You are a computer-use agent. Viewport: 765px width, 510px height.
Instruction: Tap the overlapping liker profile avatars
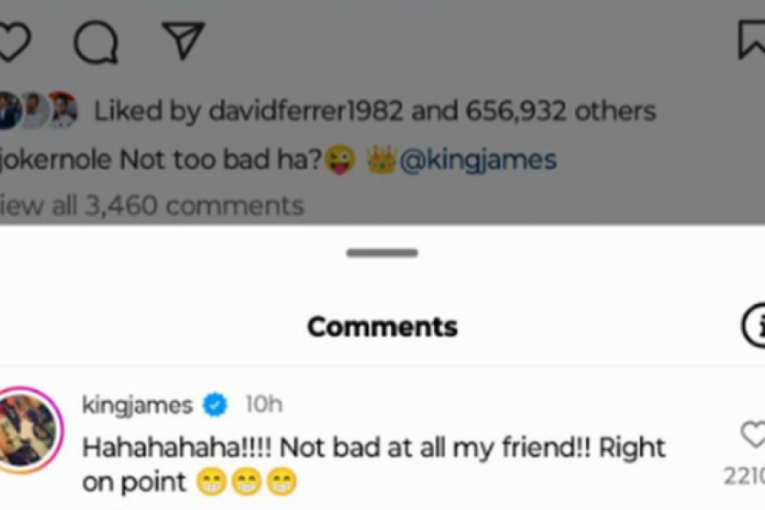click(x=38, y=111)
